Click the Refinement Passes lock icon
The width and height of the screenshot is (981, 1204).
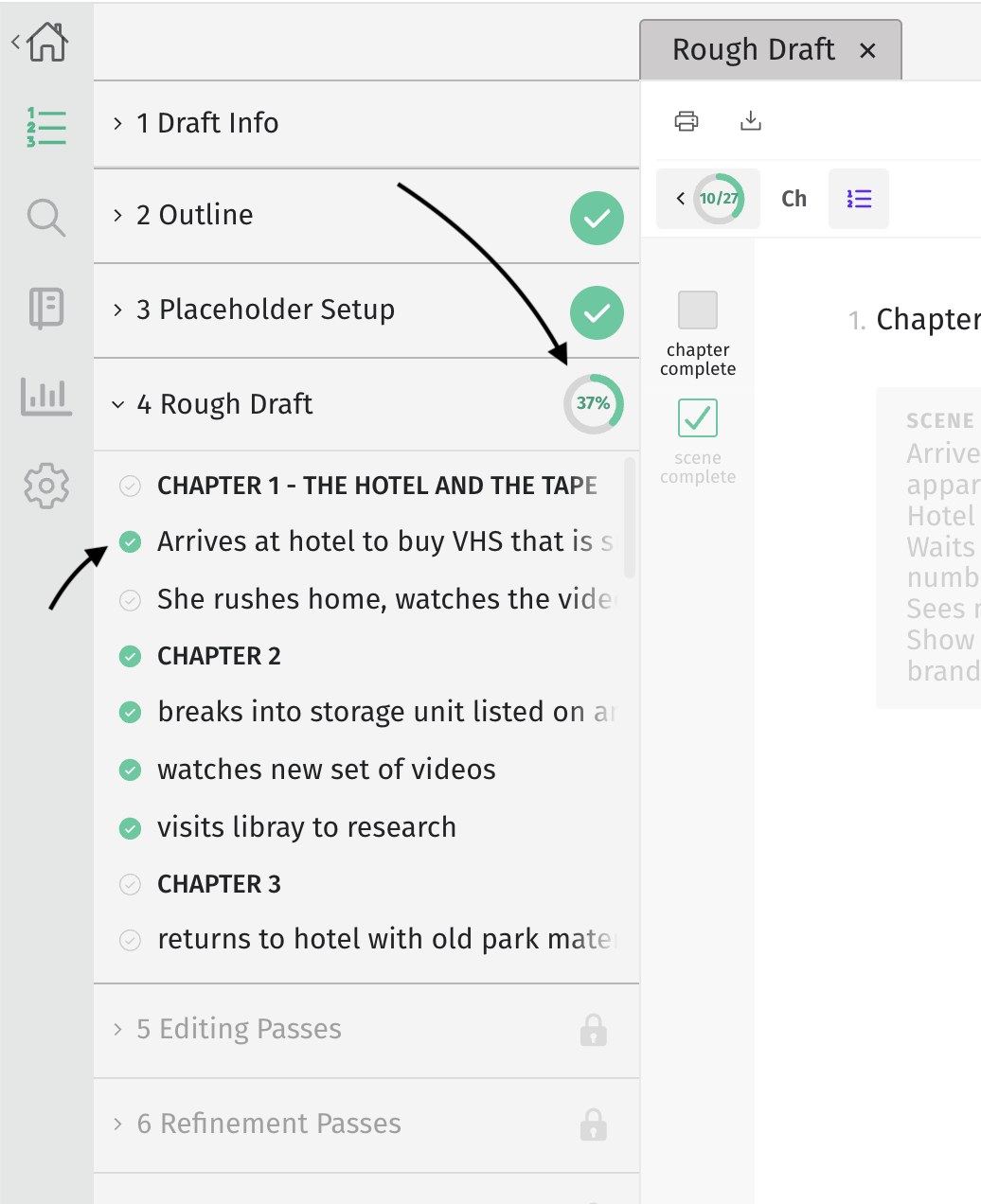pos(594,1124)
